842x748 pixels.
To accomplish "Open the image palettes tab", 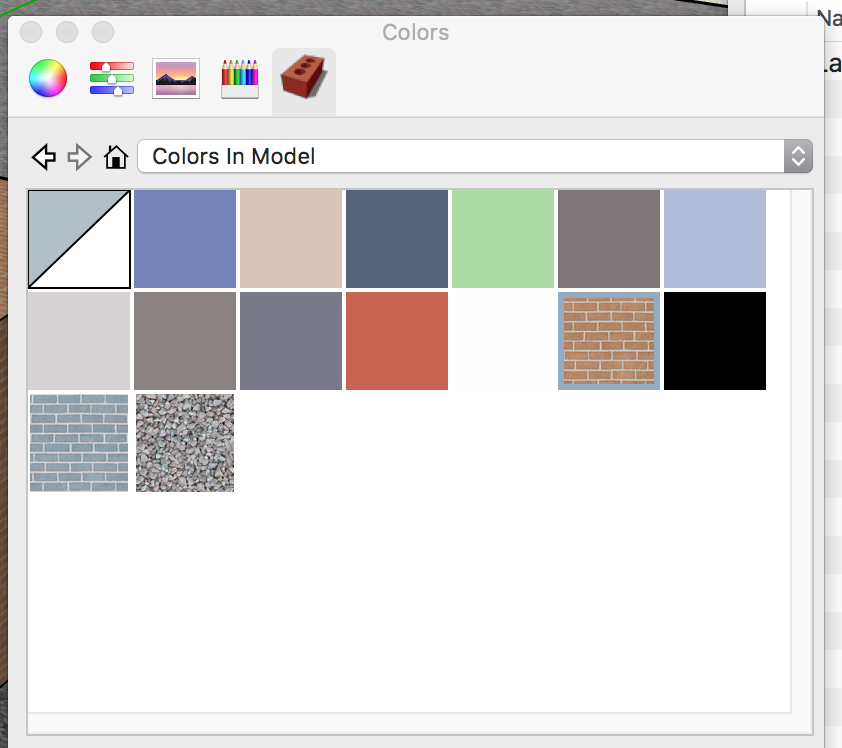I will pyautogui.click(x=176, y=78).
